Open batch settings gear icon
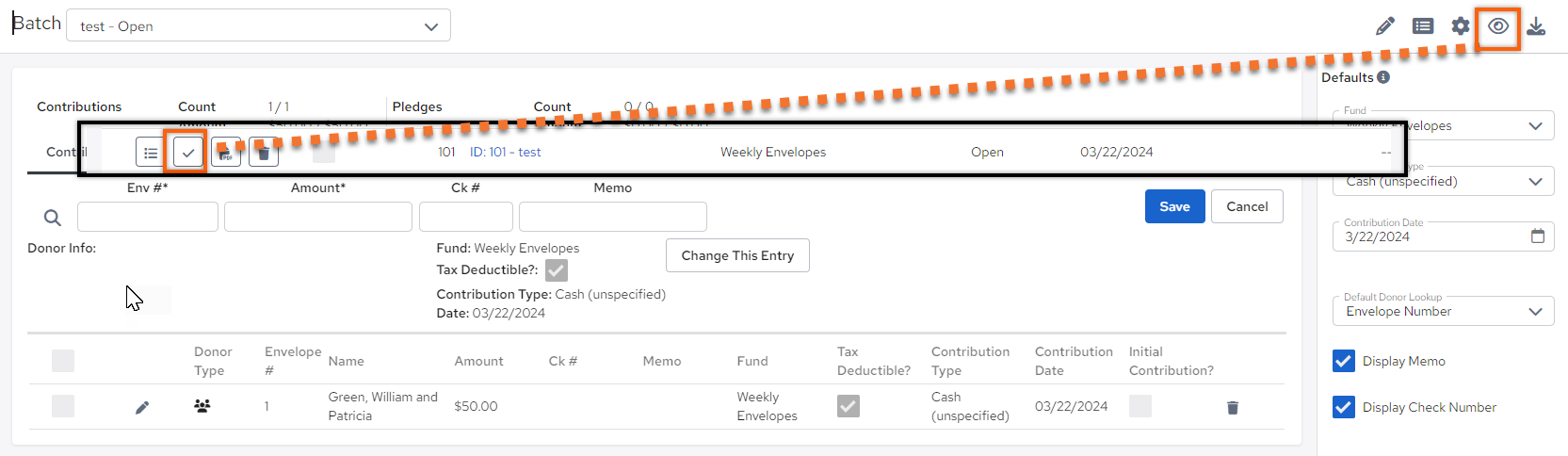This screenshot has width=1568, height=456. (1461, 26)
